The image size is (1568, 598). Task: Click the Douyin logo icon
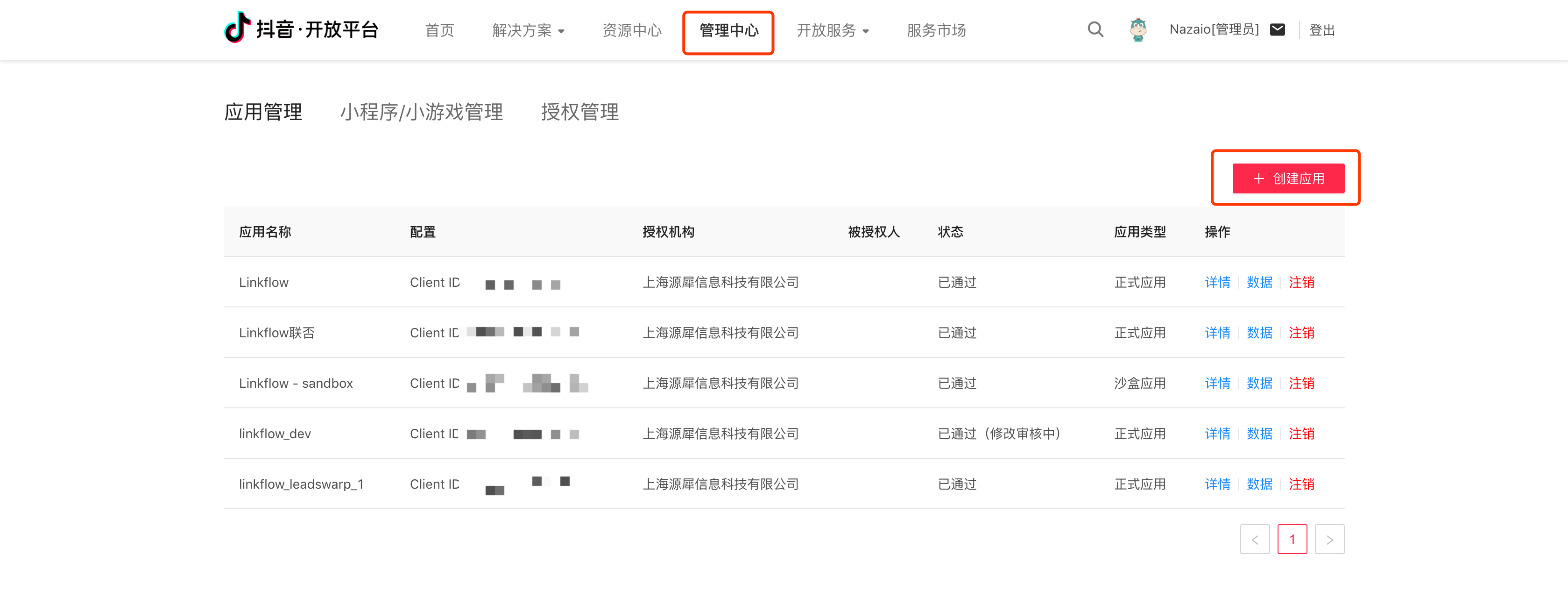(237, 28)
